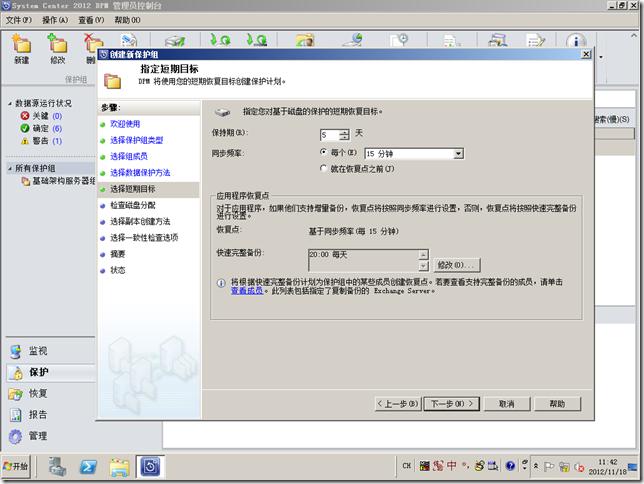Screen dimensions: 644x484
Task: Go to the 选择数据保护方法 wizard step
Action: (140, 173)
